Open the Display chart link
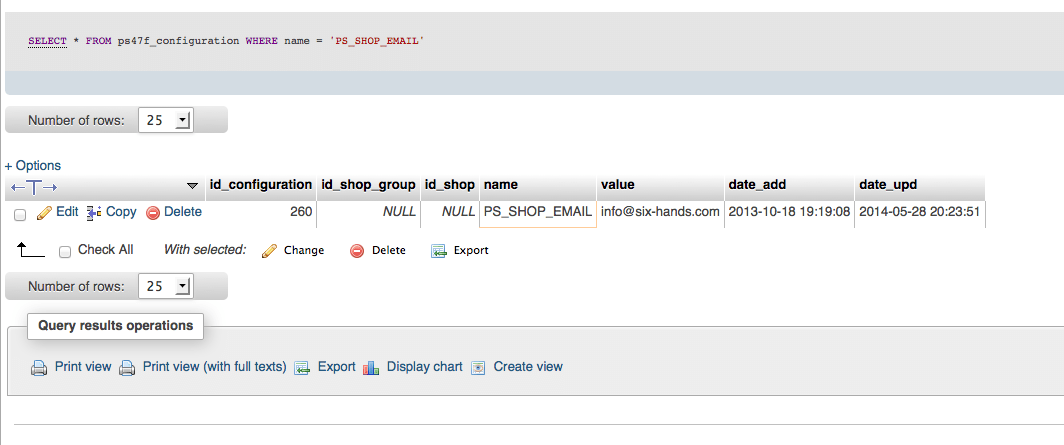This screenshot has height=445, width=1064. (x=425, y=366)
